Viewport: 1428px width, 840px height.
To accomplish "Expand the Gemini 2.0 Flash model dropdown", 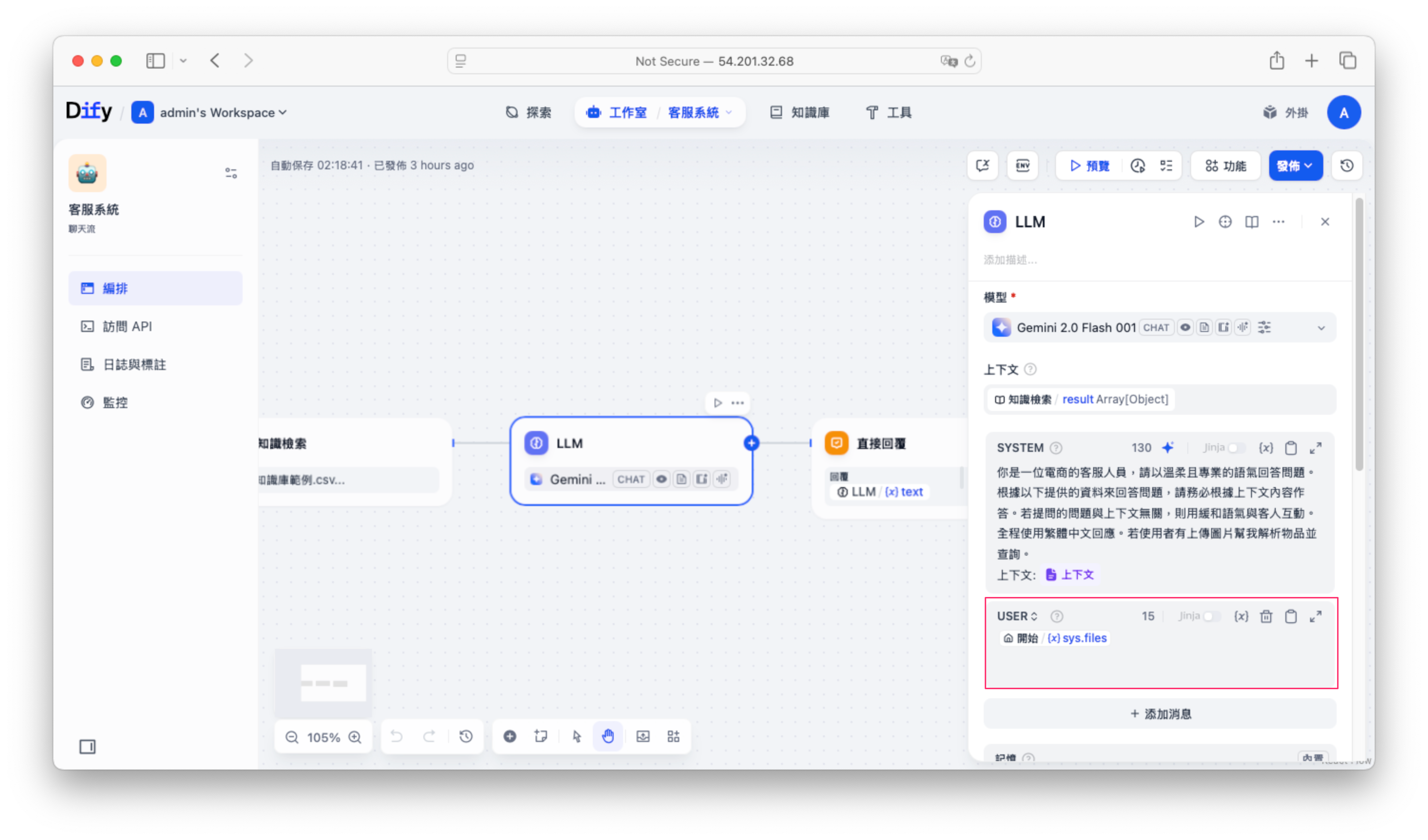I will (1321, 328).
